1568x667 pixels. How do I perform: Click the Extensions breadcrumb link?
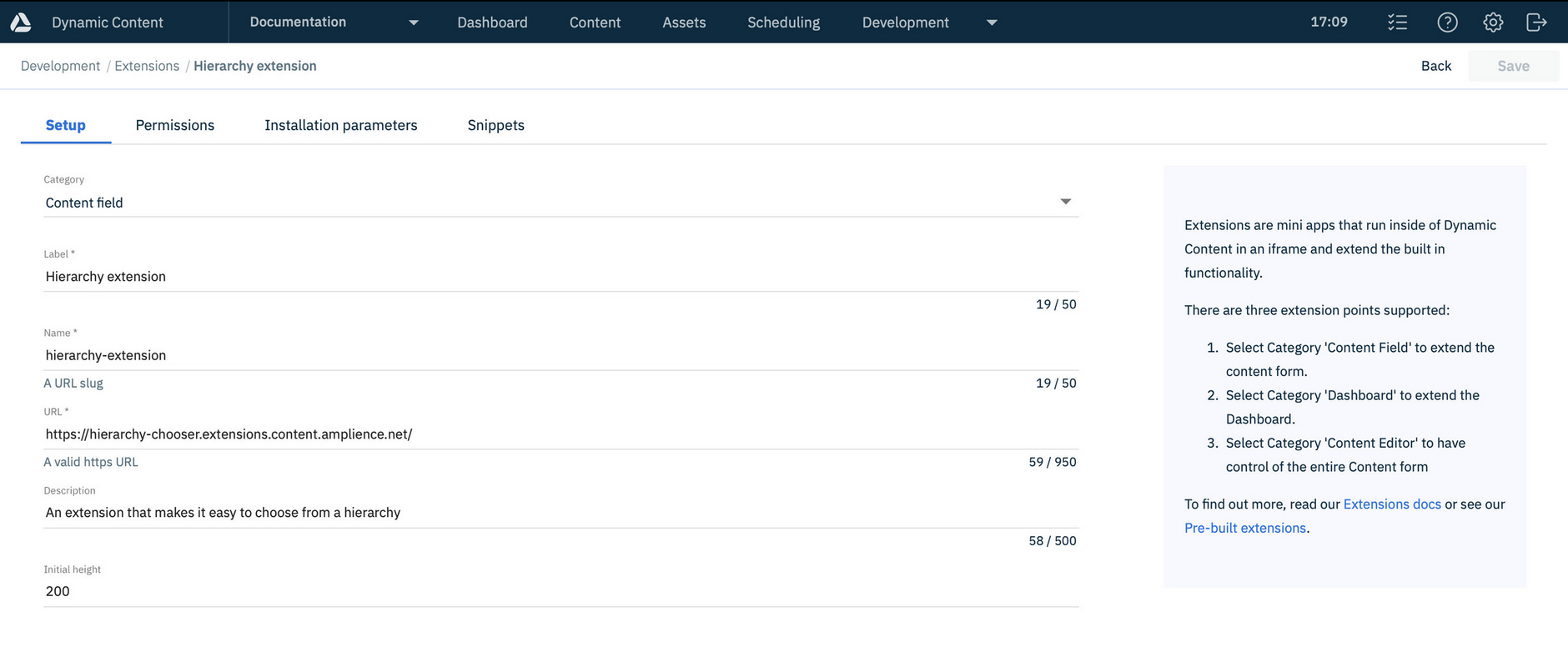pyautogui.click(x=147, y=66)
